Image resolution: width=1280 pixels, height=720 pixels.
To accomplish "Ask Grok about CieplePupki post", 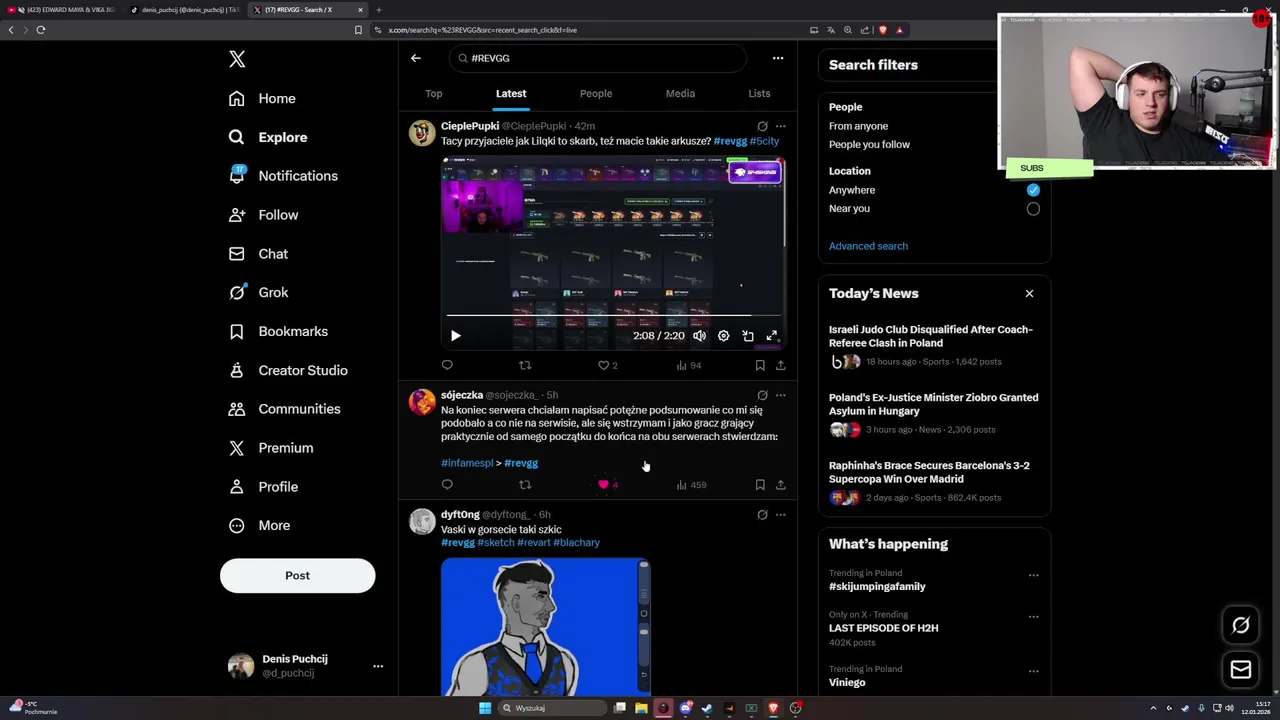I will pyautogui.click(x=762, y=126).
